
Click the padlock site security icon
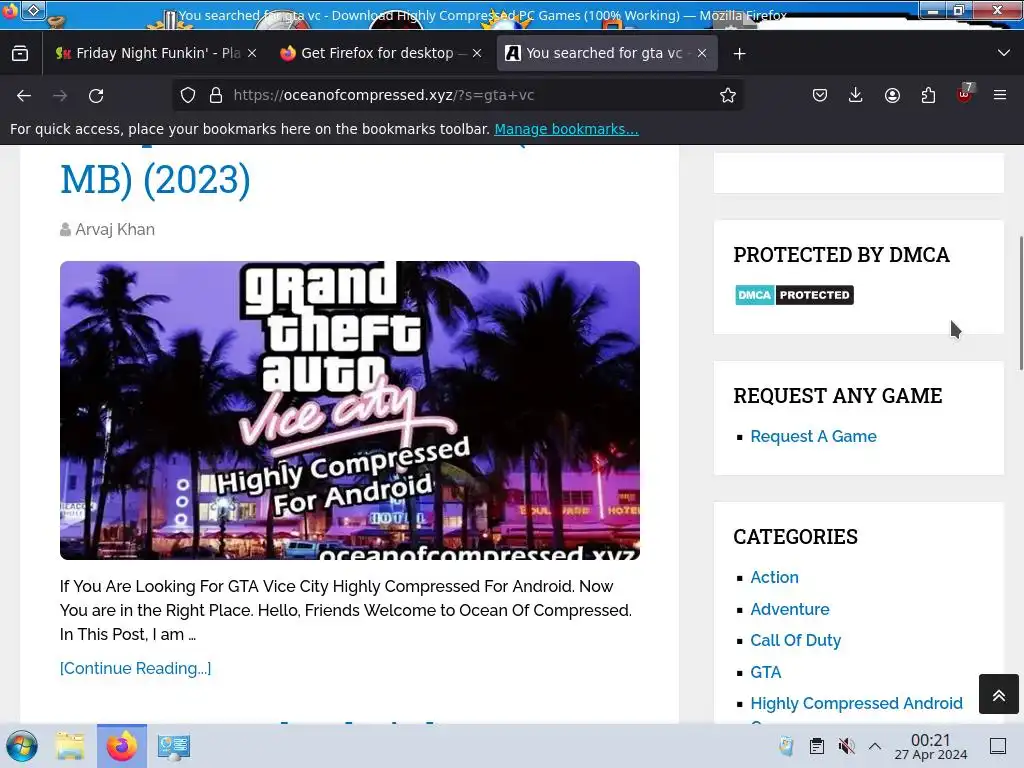pos(216,95)
